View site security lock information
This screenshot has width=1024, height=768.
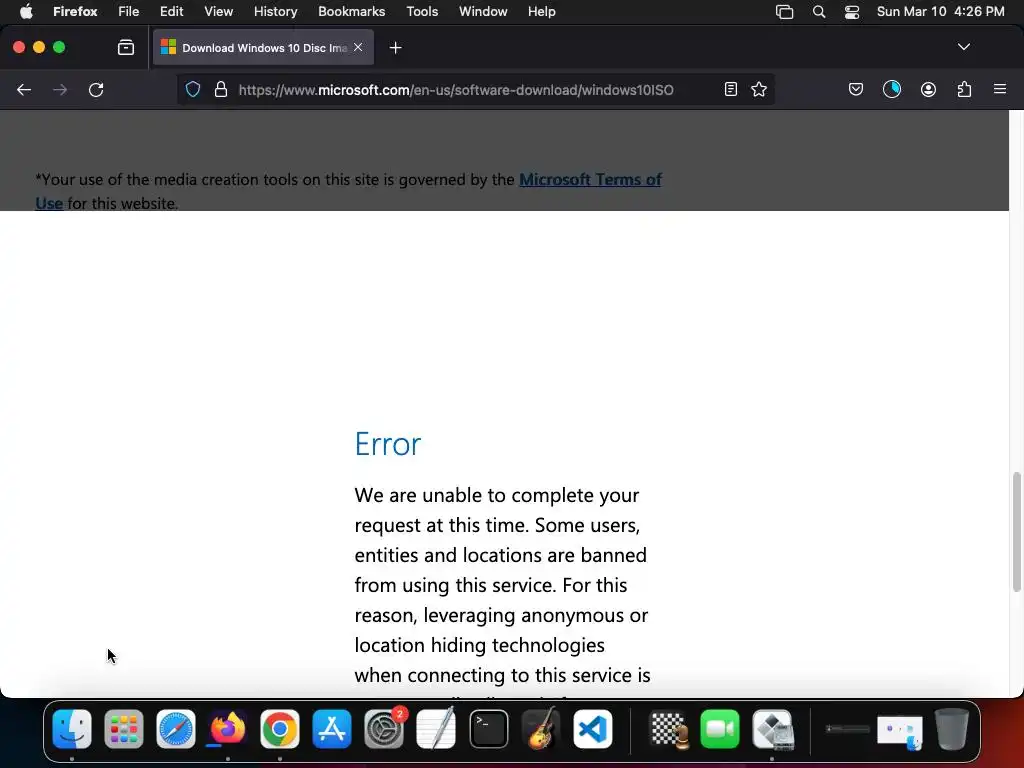tap(221, 89)
